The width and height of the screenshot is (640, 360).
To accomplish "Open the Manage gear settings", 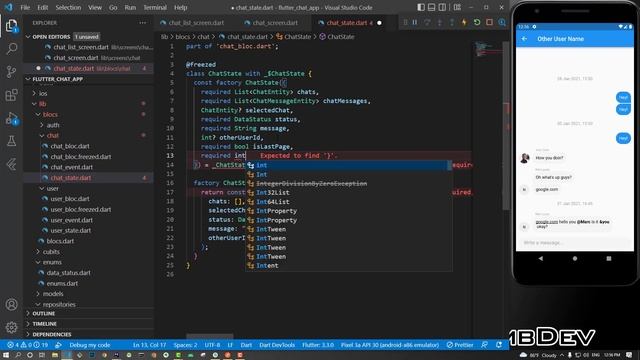I will (x=11, y=327).
